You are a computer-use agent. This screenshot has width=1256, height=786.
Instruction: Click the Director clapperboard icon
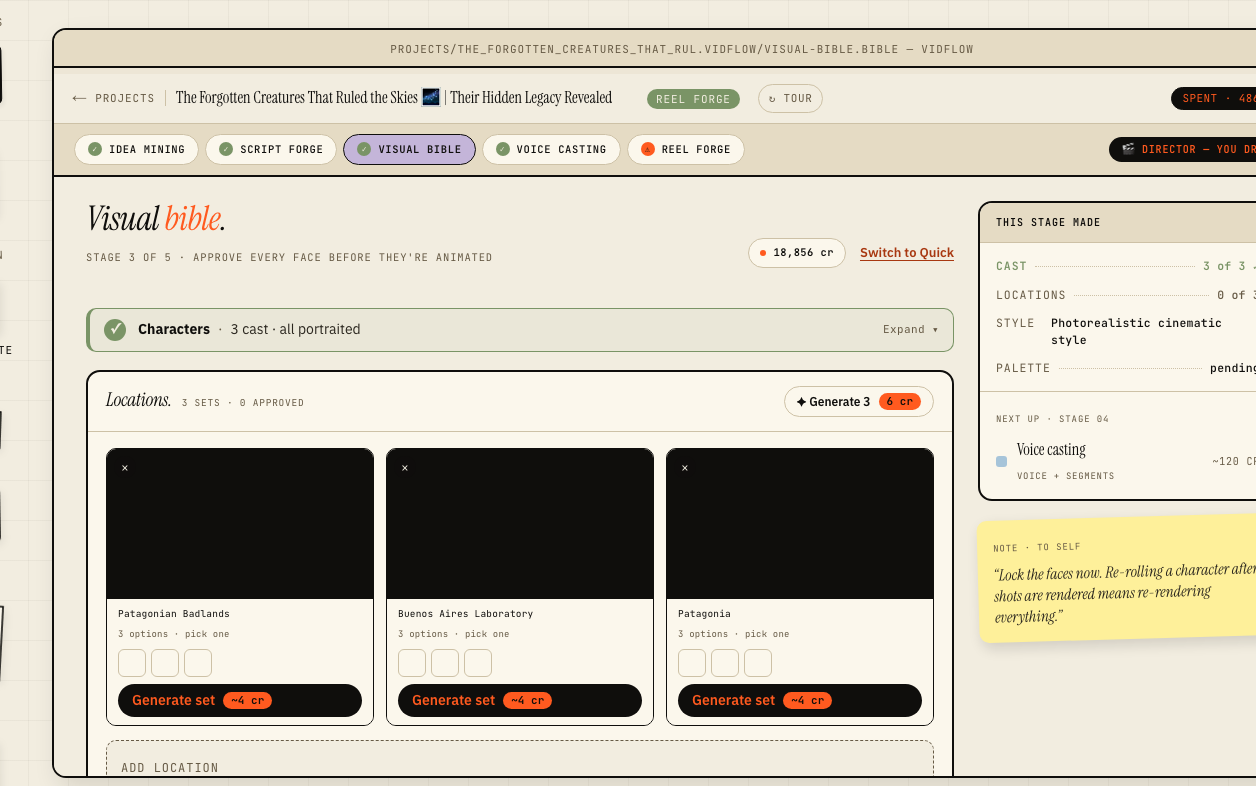tap(1128, 149)
